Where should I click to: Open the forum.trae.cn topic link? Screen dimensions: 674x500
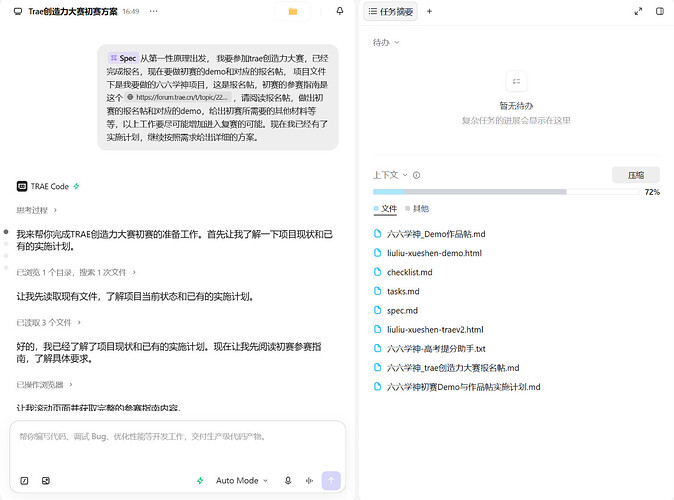pos(179,97)
